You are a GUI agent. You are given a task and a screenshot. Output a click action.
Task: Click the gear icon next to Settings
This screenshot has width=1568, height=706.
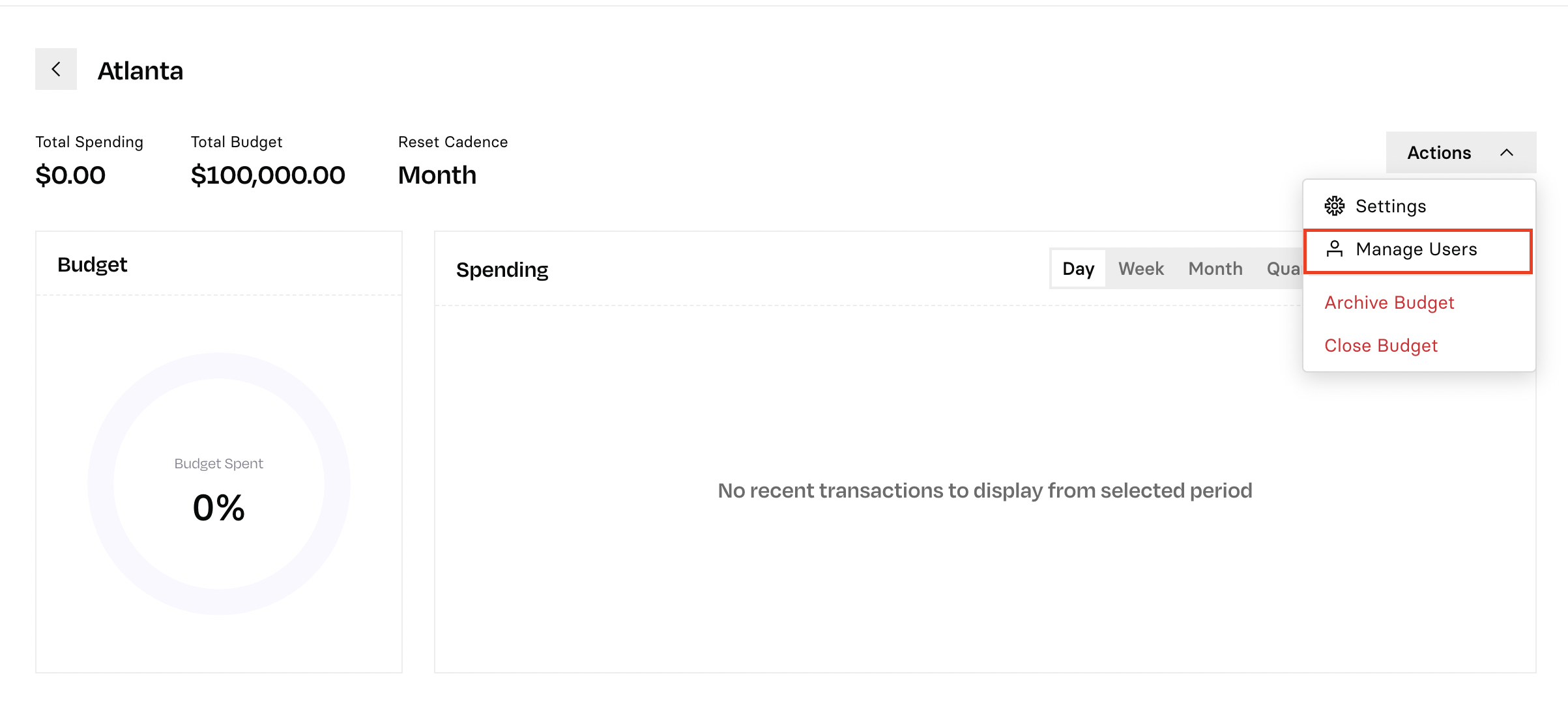[1334, 206]
